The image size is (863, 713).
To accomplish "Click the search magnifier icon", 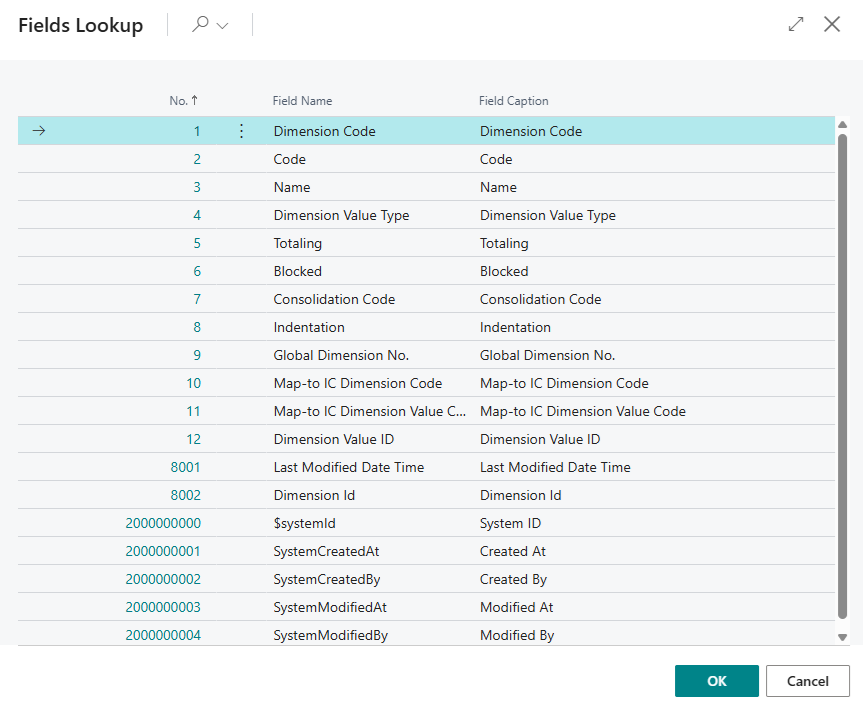I will pos(200,25).
